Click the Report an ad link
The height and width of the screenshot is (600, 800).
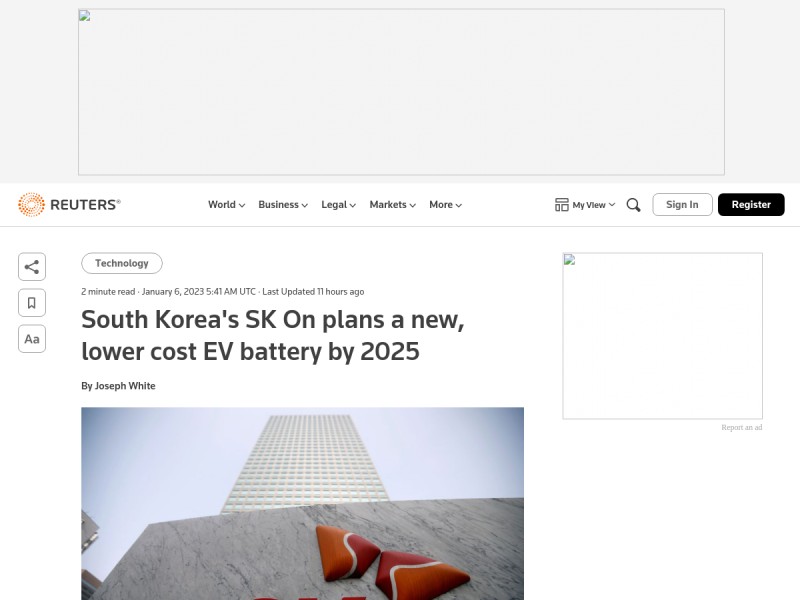[x=741, y=428]
